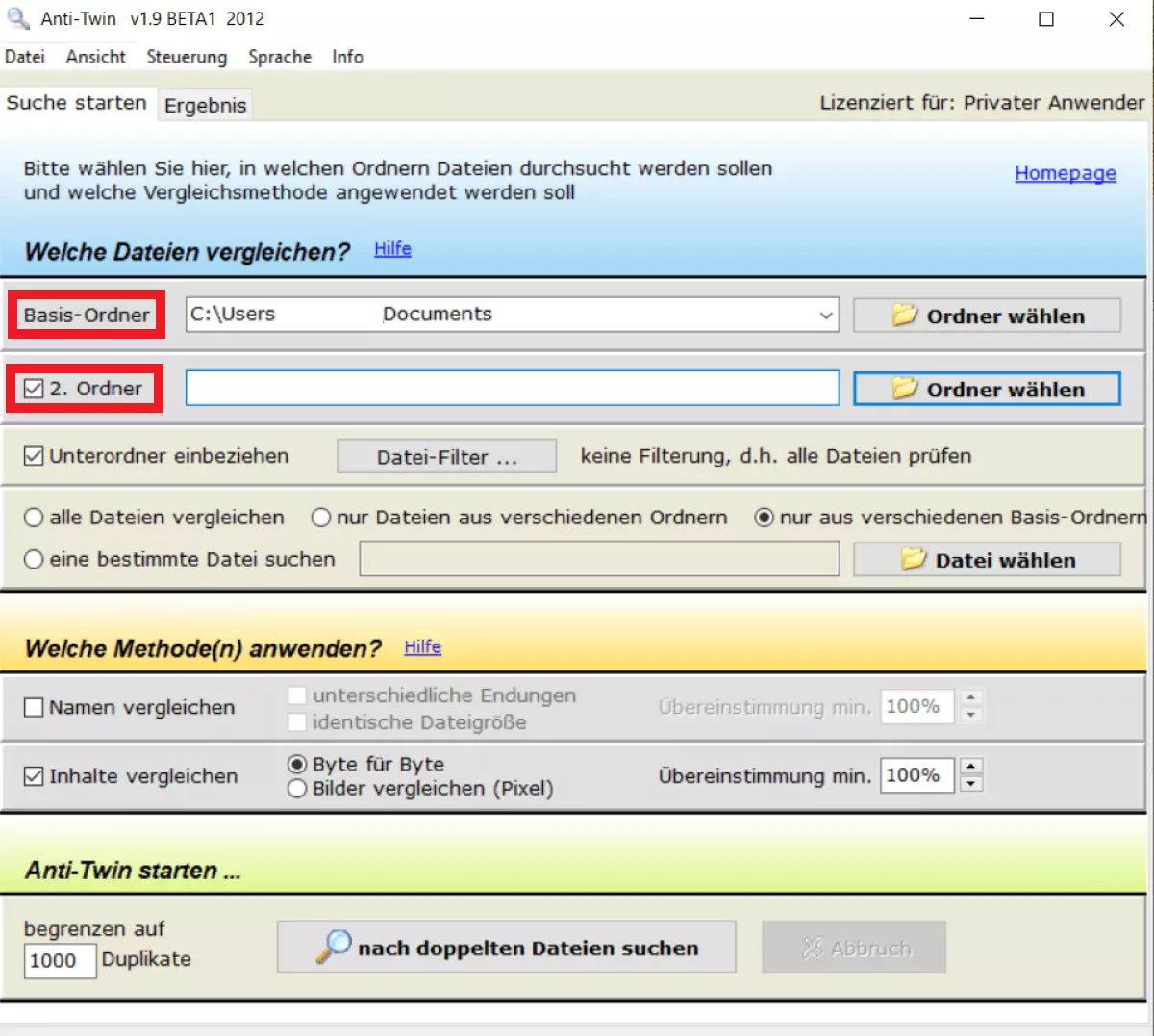Click folder icon on Basis-Ordner's Ordner wählen button
The width and height of the screenshot is (1154, 1036).
(904, 315)
